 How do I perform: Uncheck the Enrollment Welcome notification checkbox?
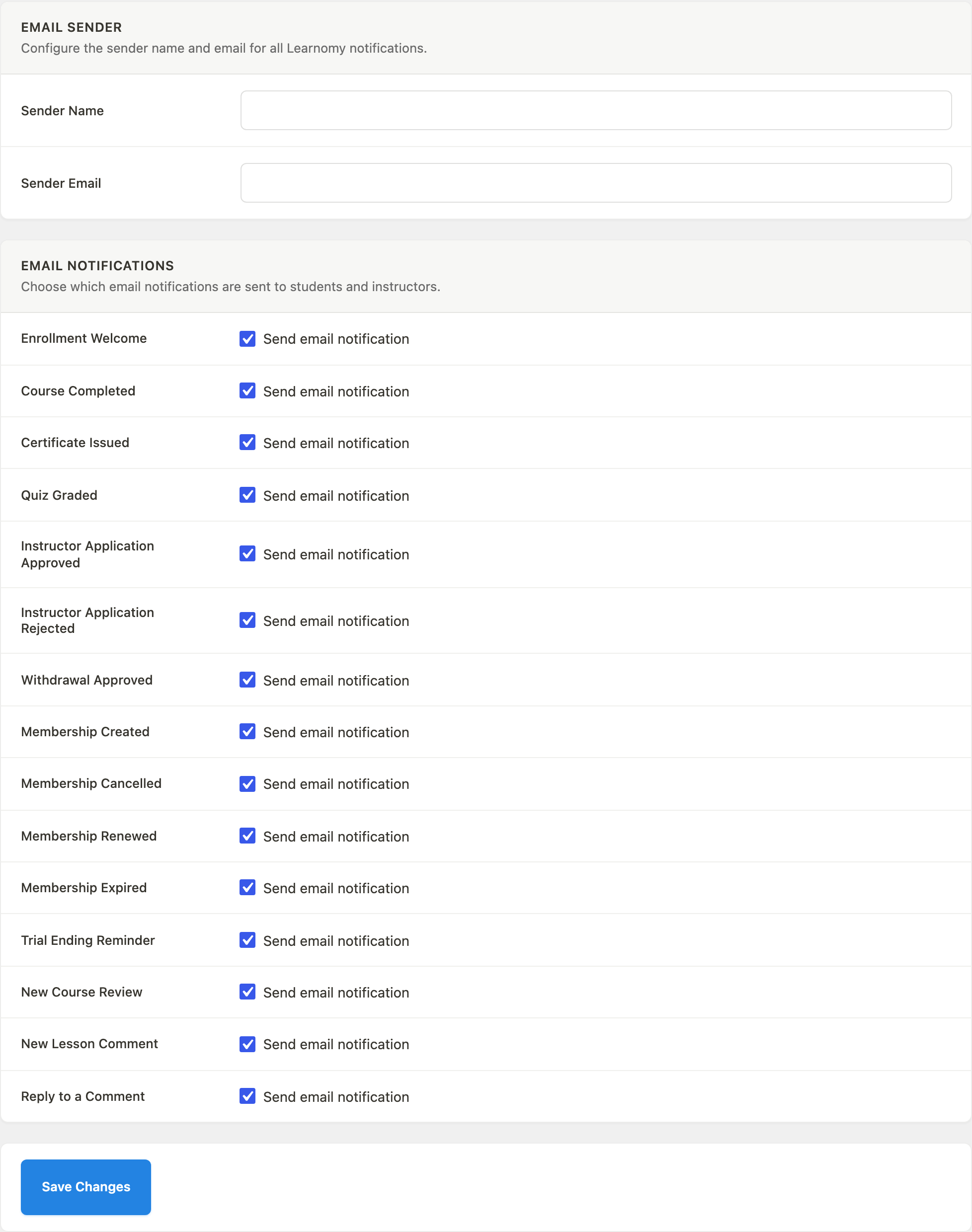pyautogui.click(x=247, y=339)
